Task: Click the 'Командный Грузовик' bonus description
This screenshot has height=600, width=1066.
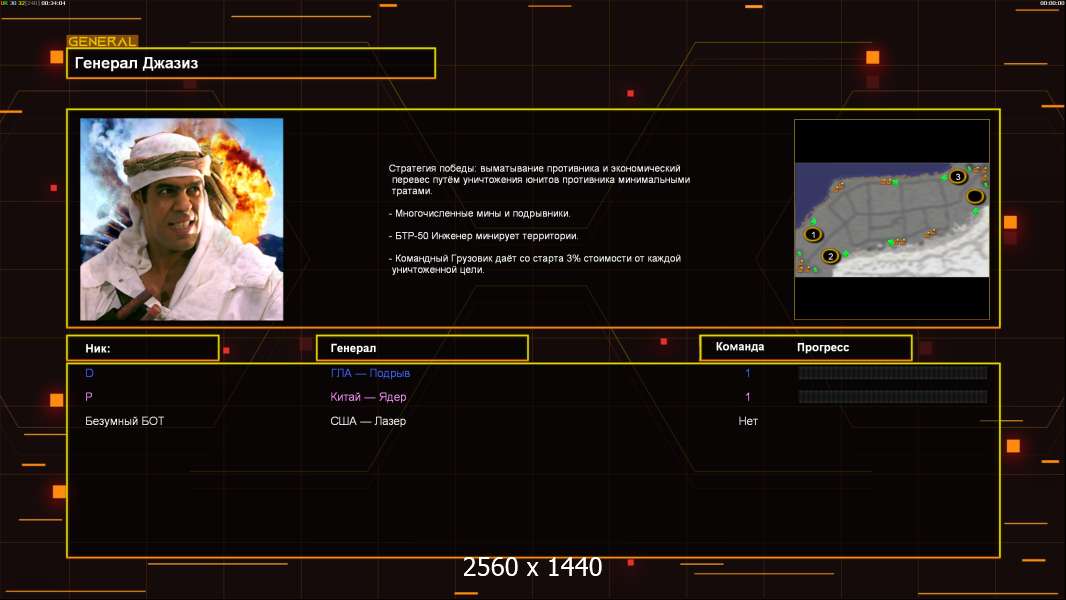Action: pyautogui.click(x=534, y=264)
